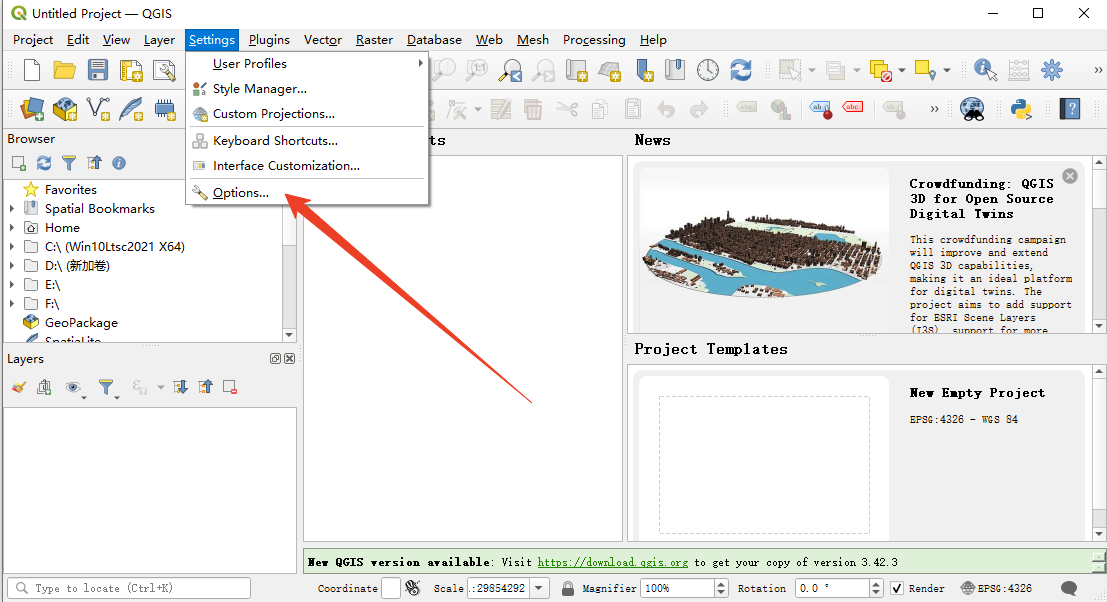Expand the Spatial Bookmarks tree node
Screen dimensions: 1107x602
12,209
